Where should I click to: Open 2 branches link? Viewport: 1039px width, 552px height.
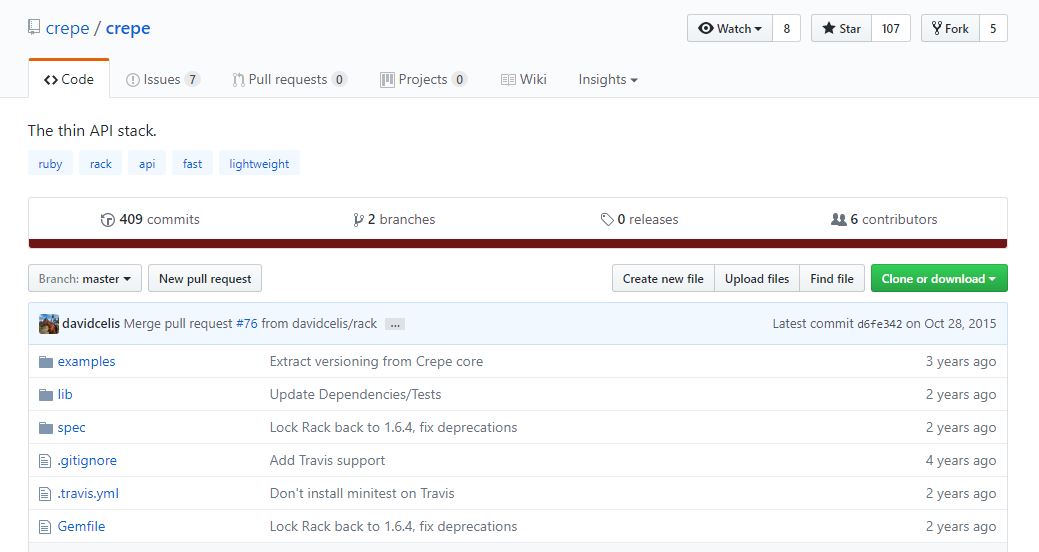395,219
